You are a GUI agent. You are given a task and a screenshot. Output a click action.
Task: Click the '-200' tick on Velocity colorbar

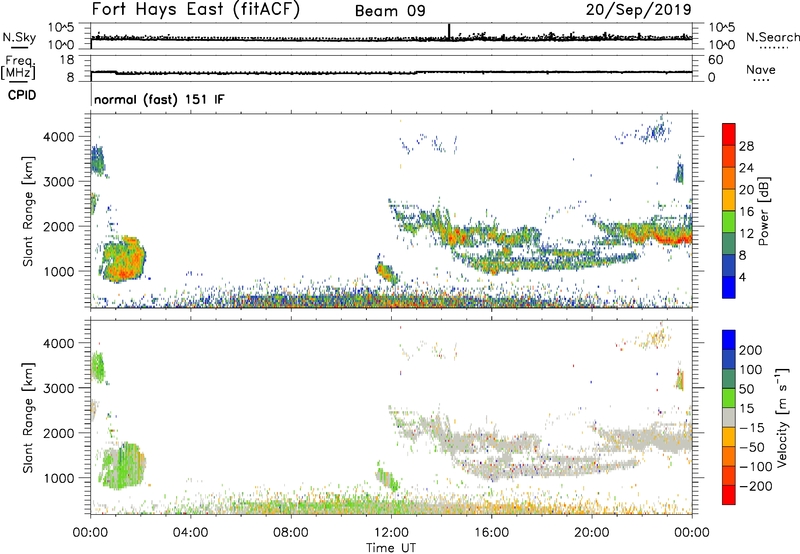756,486
